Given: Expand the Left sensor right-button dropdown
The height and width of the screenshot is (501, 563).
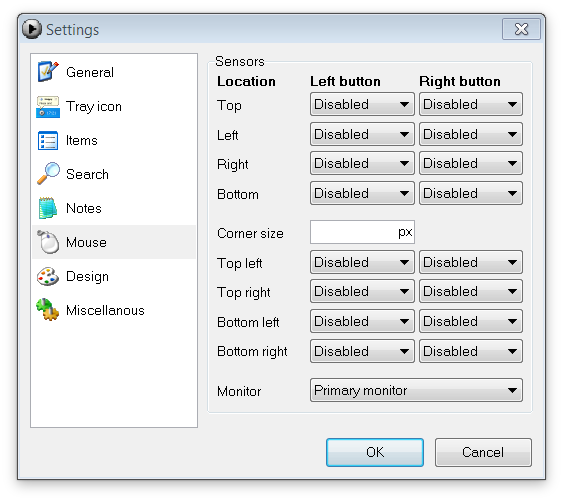Looking at the screenshot, I should pos(471,134).
